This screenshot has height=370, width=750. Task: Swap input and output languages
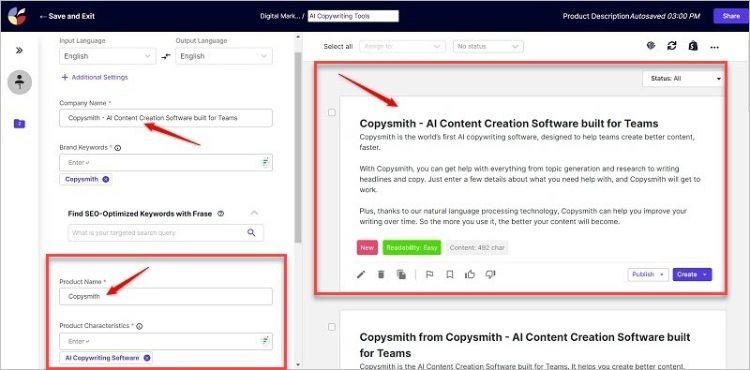[165, 56]
